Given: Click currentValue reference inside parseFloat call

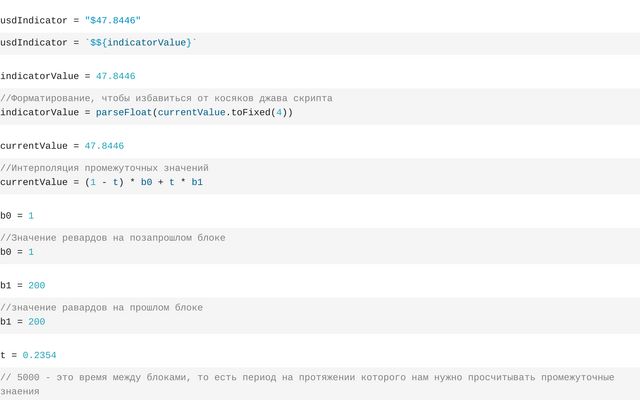Looking at the screenshot, I should tap(191, 113).
